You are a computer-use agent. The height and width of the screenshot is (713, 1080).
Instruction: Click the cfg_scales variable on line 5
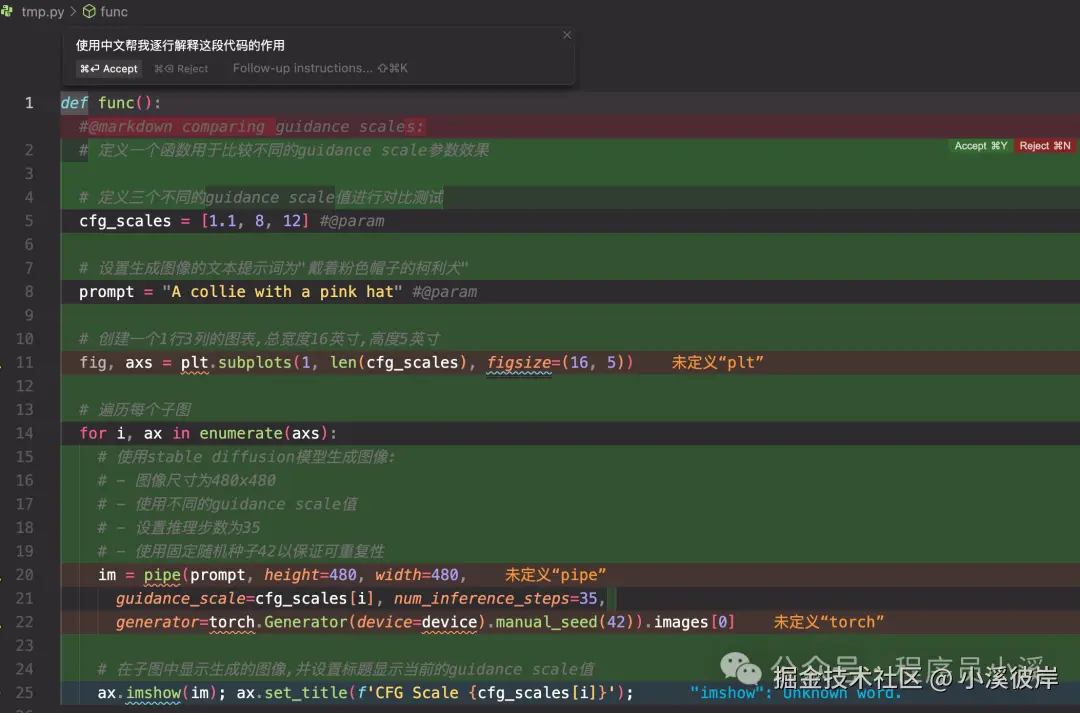point(125,221)
